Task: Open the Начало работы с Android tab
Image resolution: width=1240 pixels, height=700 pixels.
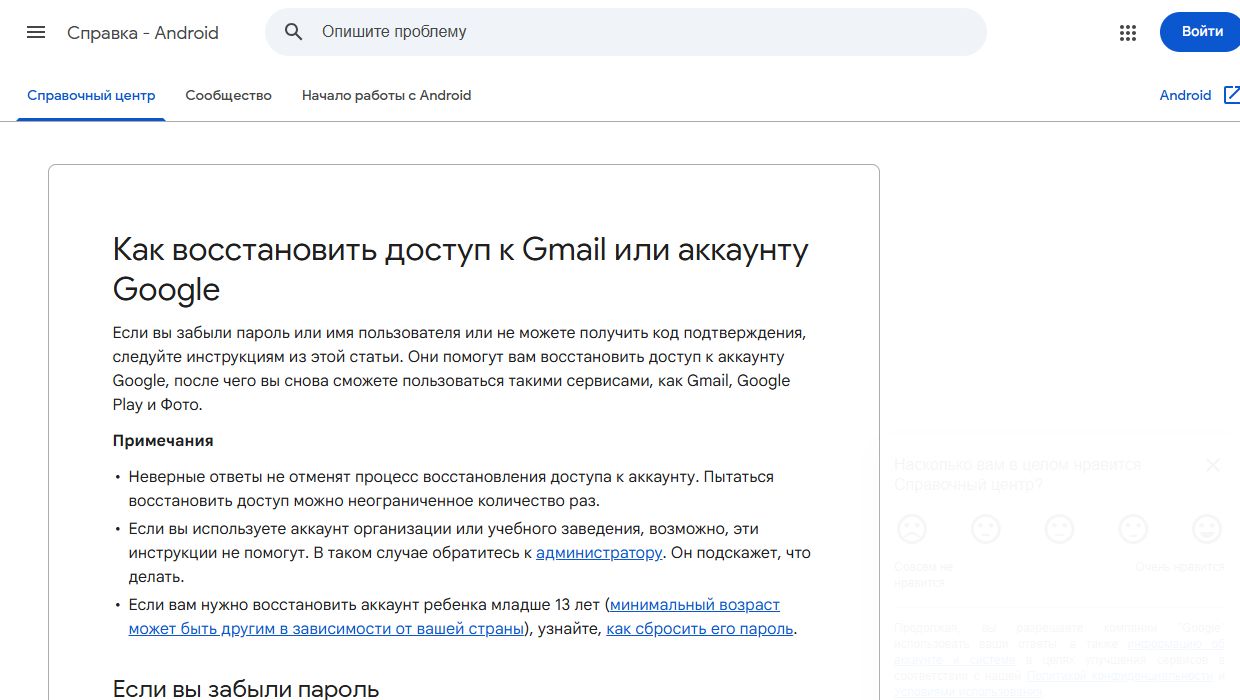Action: [x=386, y=96]
